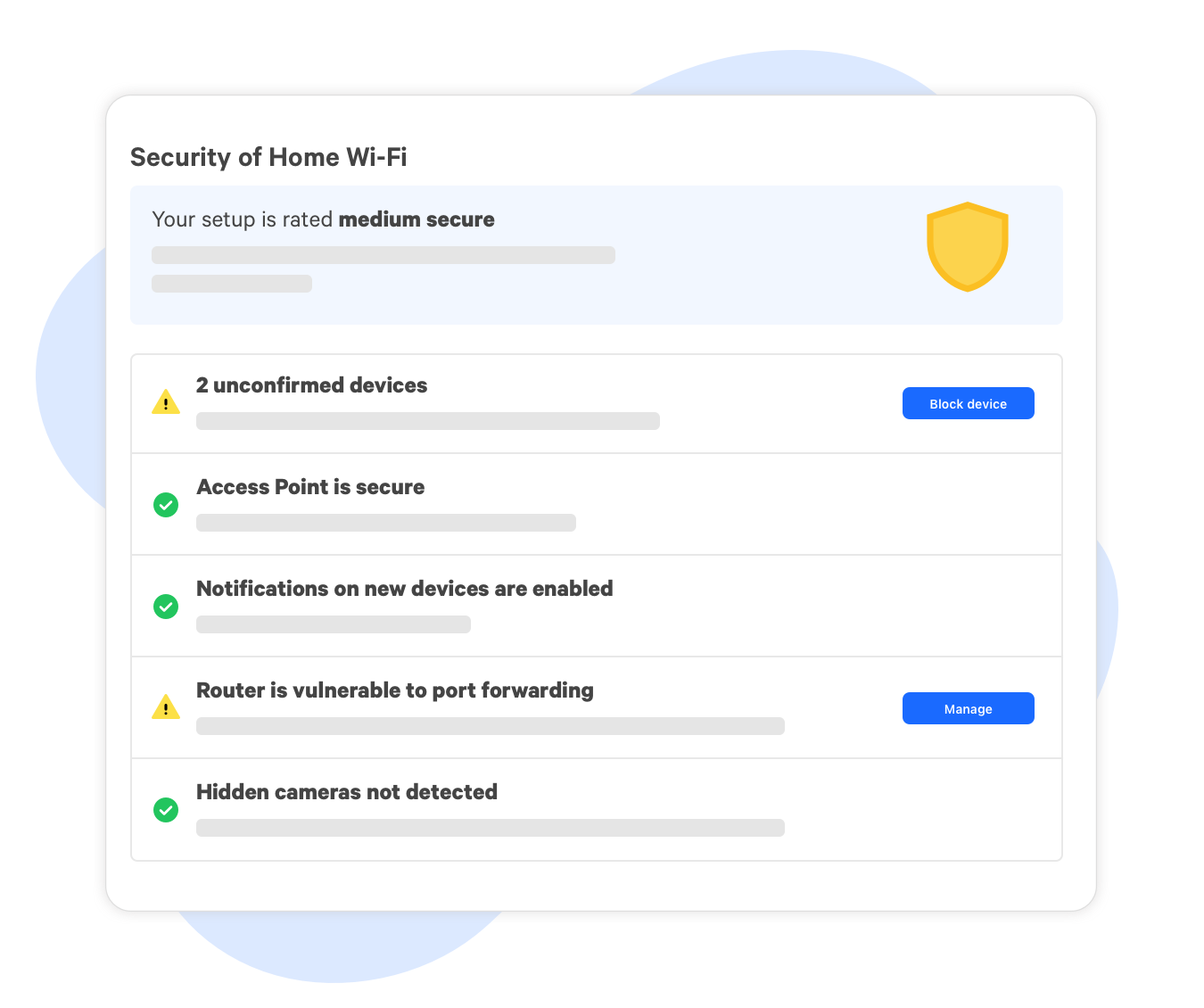Toggle hidden camera detection status

pos(347,792)
